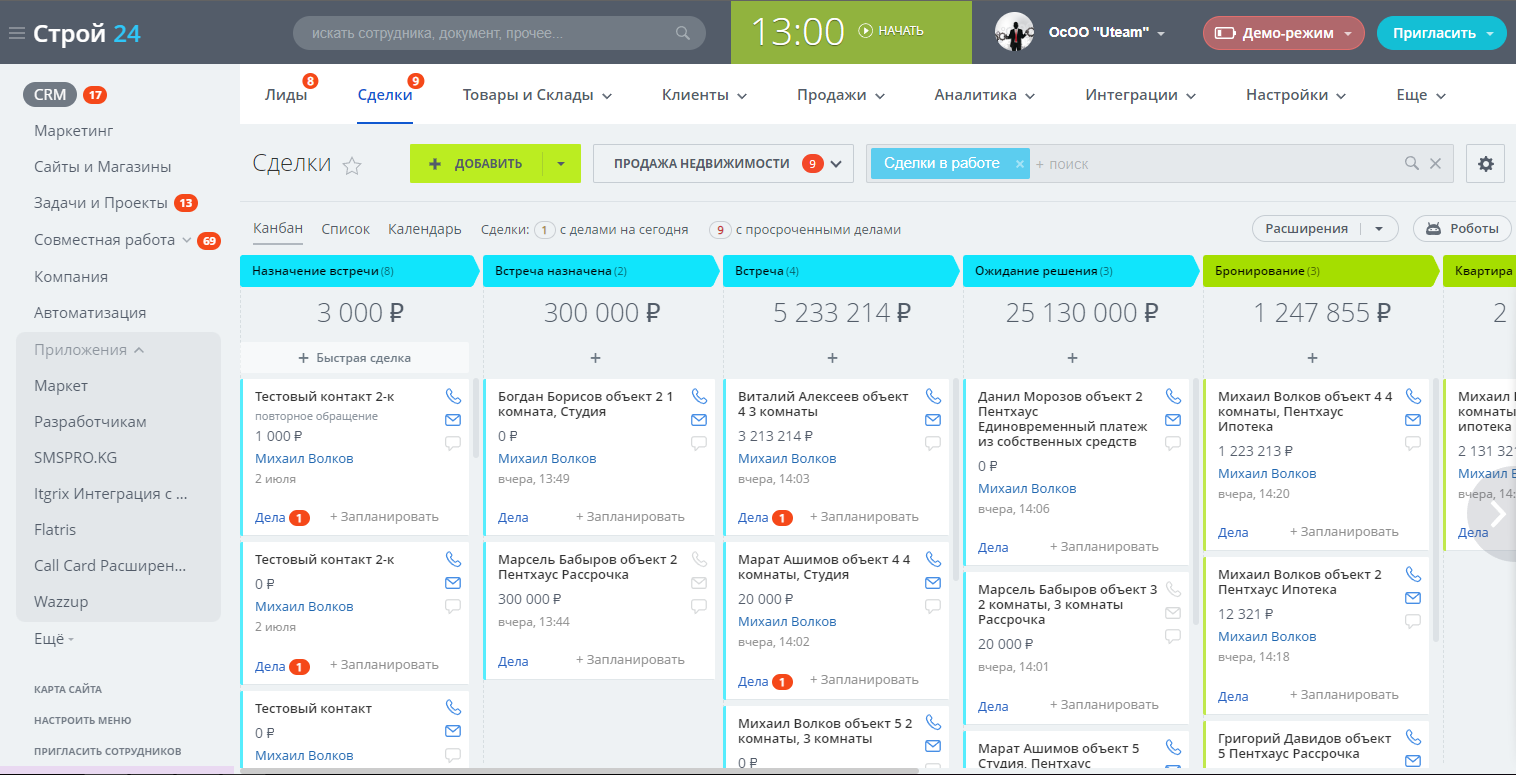
Task: Favorite Сделки page with star icon
Action: [x=352, y=166]
